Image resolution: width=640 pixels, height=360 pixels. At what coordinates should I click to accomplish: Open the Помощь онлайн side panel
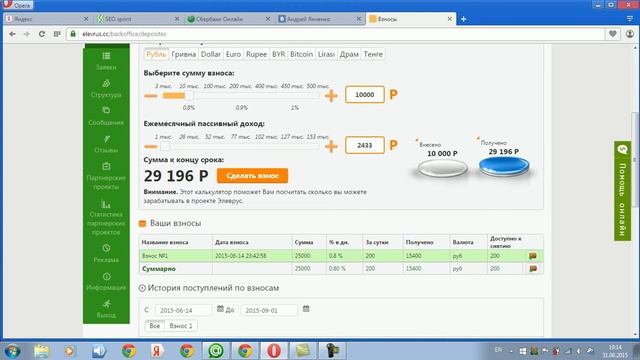[622, 191]
